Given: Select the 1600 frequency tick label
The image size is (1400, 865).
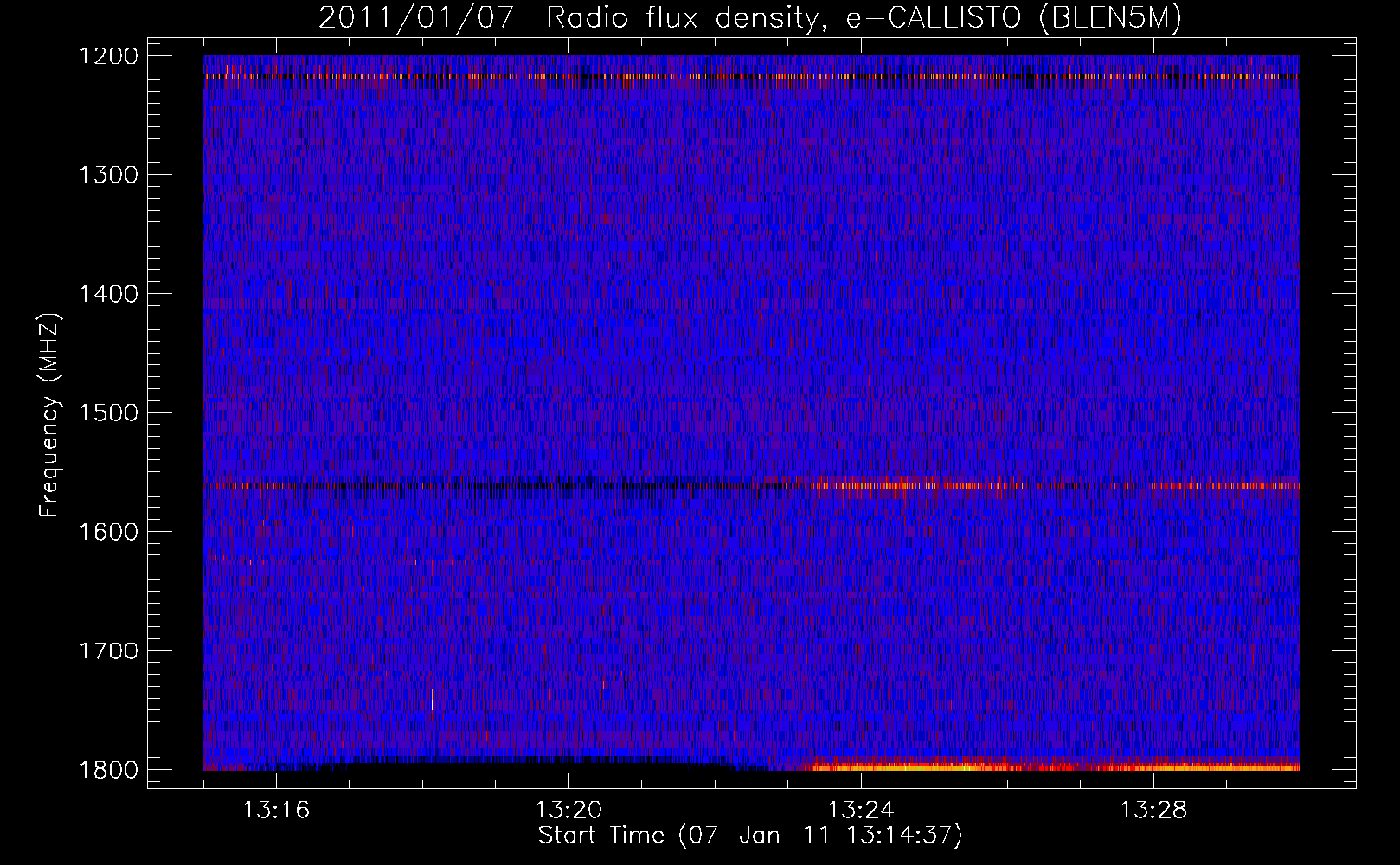Looking at the screenshot, I should (x=108, y=532).
